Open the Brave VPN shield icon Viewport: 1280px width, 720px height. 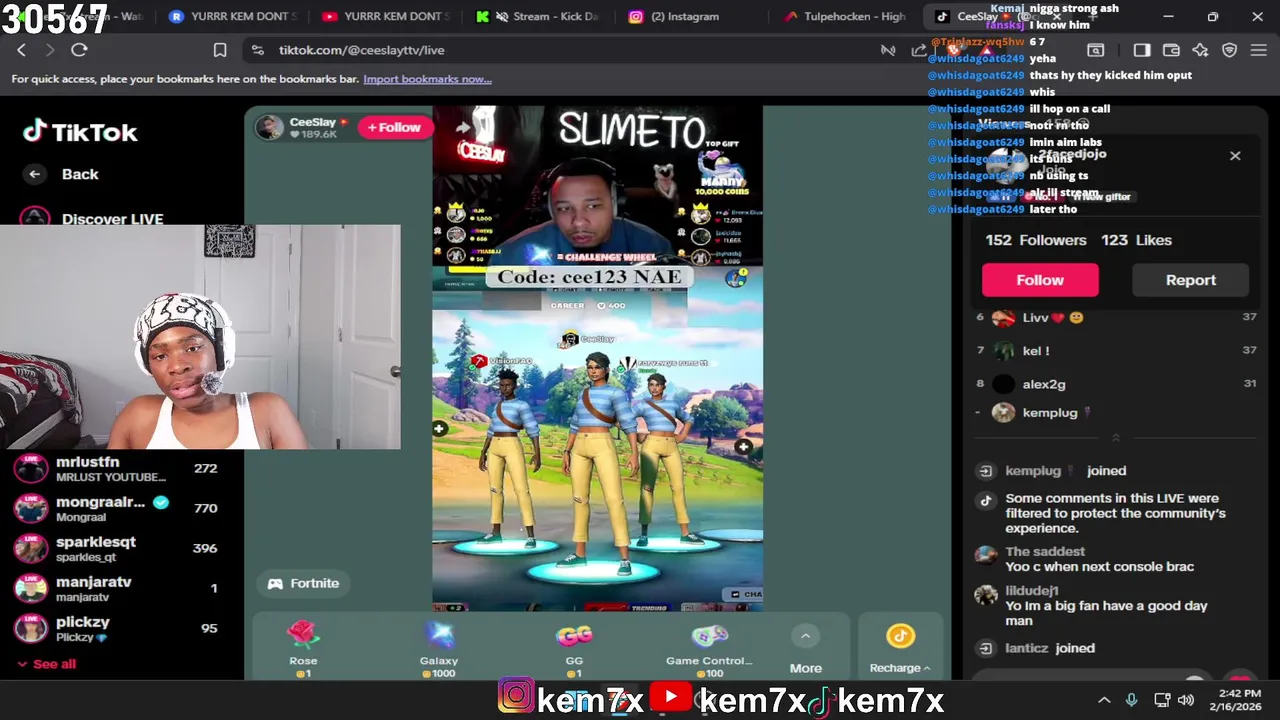pyautogui.click(x=1230, y=50)
